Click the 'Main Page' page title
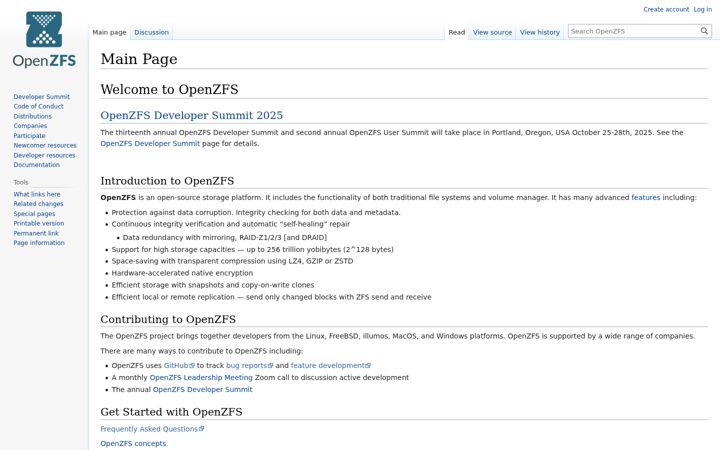720x450 pixels. point(139,59)
